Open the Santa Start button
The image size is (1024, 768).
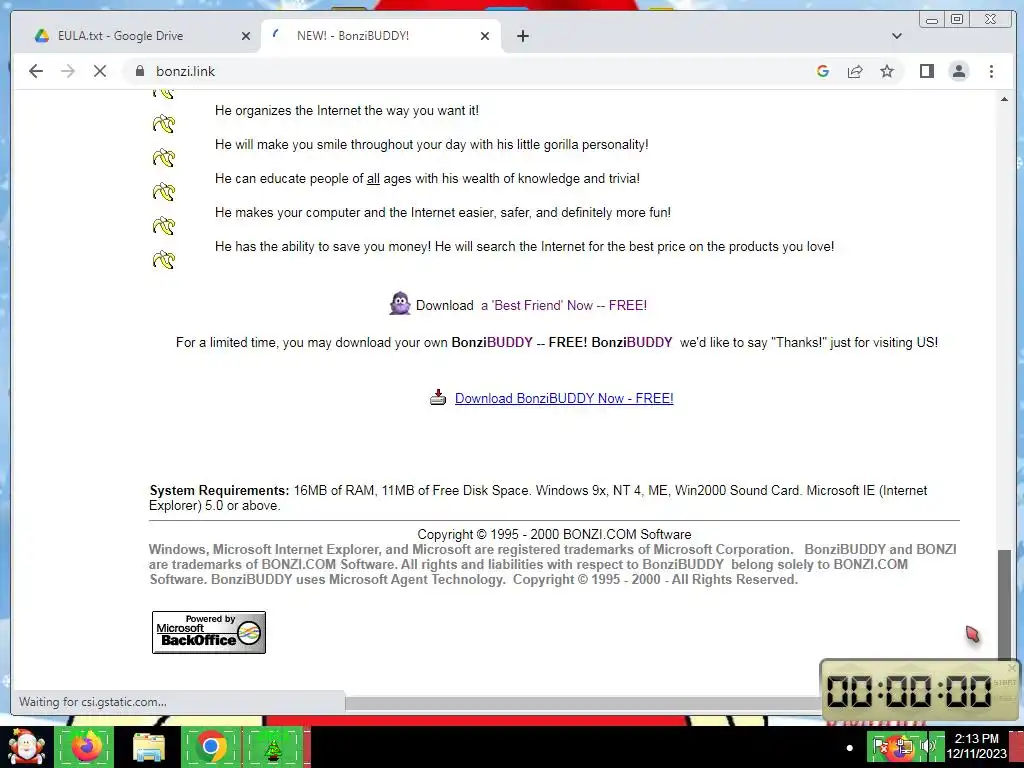click(25, 747)
